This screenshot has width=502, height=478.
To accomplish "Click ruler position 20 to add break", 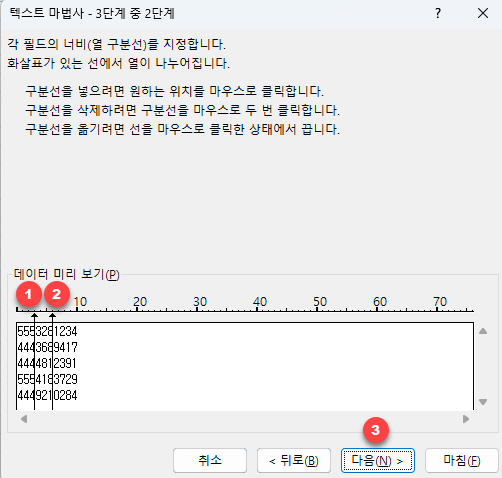I will pos(140,302).
